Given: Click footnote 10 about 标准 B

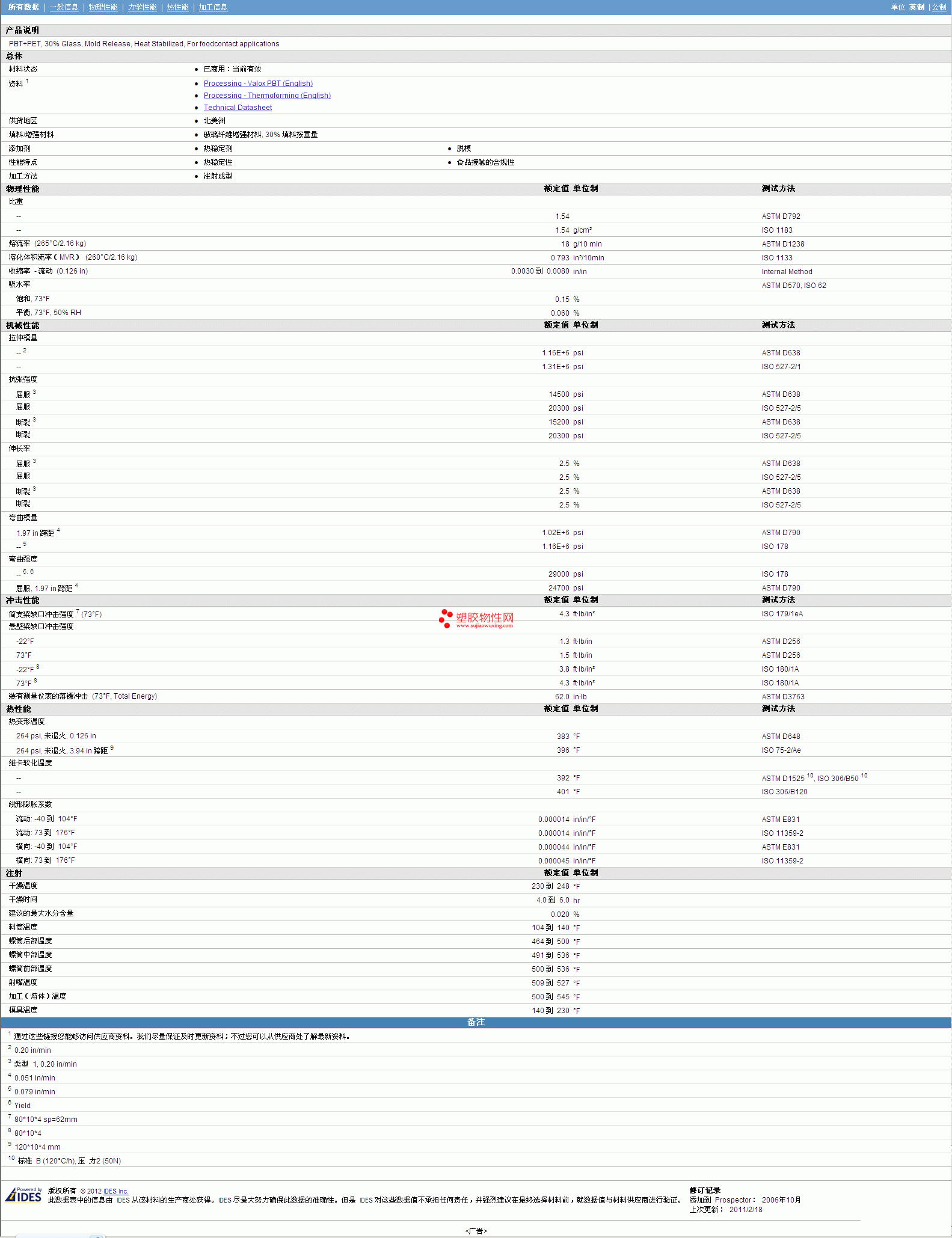Looking at the screenshot, I should [69, 1161].
